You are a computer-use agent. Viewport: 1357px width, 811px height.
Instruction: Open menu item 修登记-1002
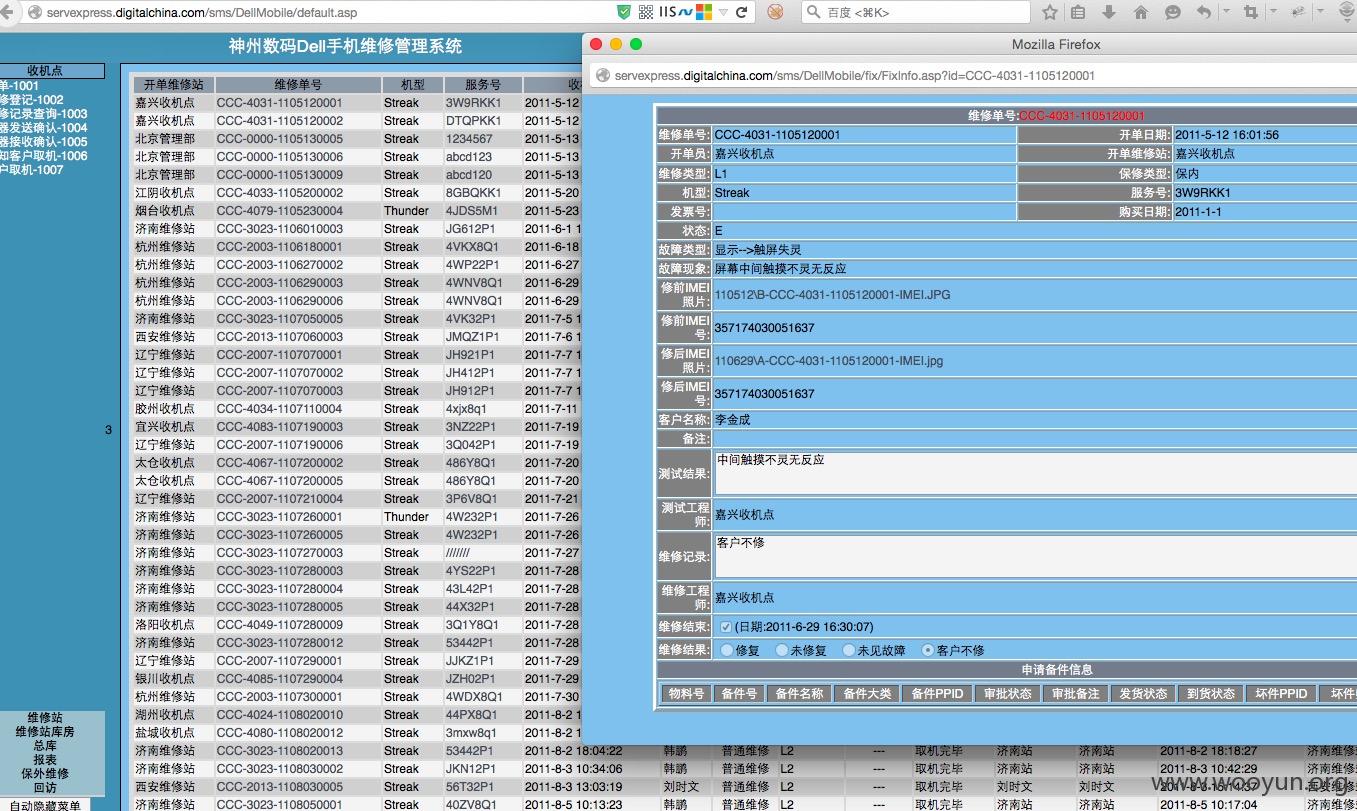tap(32, 100)
